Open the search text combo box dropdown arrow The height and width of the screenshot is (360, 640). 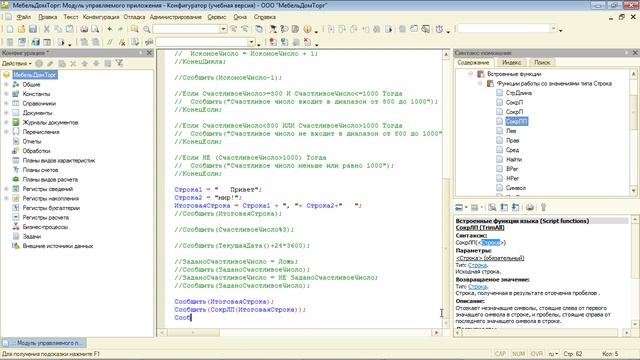click(223, 29)
